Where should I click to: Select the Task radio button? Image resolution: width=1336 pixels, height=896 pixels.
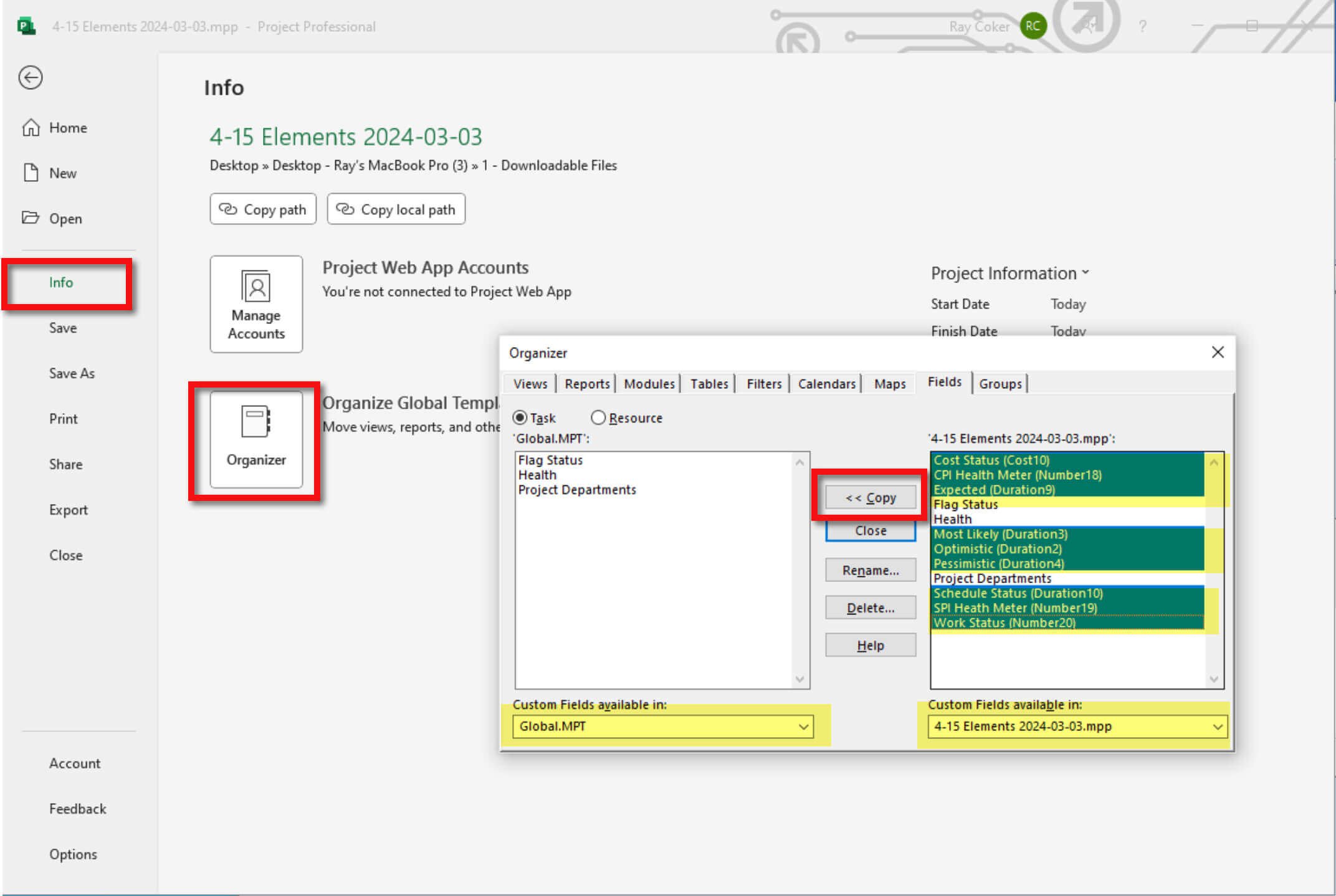520,417
